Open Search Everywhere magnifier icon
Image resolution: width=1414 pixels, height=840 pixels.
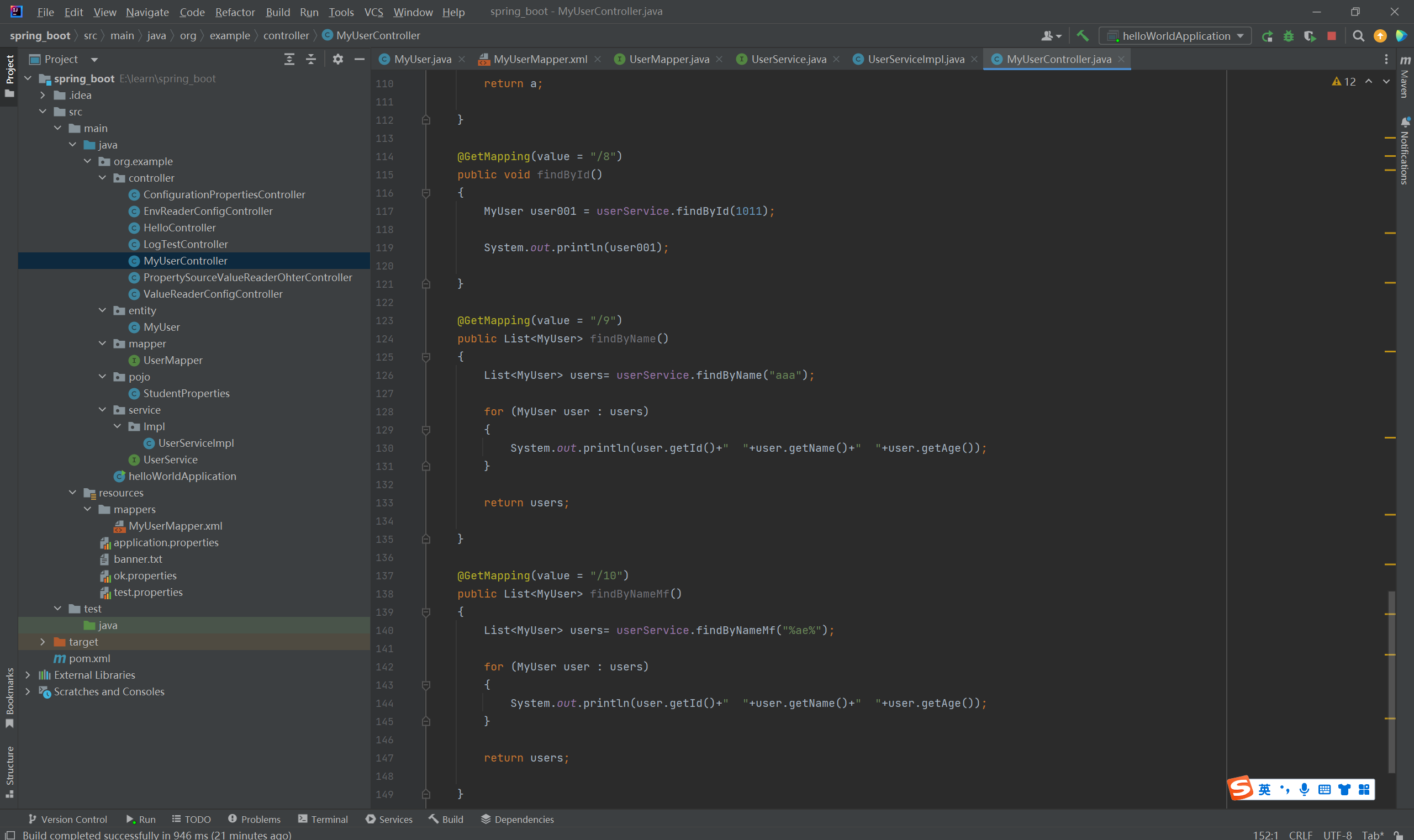1358,36
